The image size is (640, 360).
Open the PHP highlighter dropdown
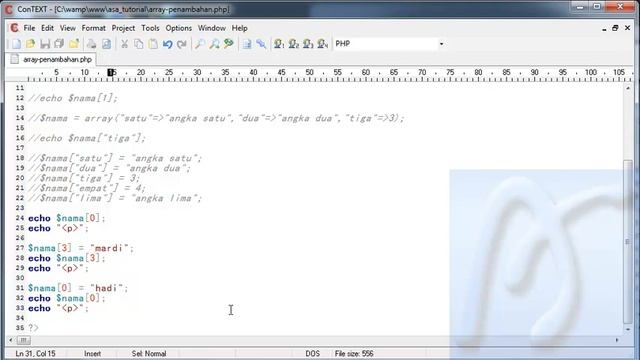pos(441,44)
